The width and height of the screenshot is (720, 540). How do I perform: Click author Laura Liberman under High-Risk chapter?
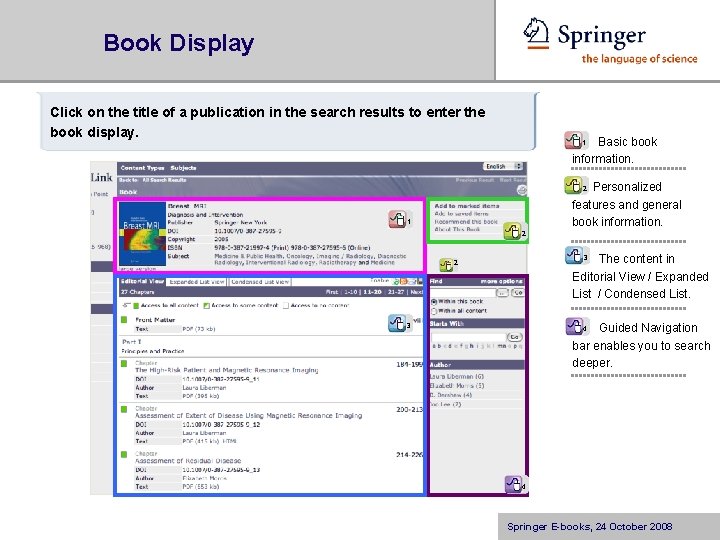[204, 388]
